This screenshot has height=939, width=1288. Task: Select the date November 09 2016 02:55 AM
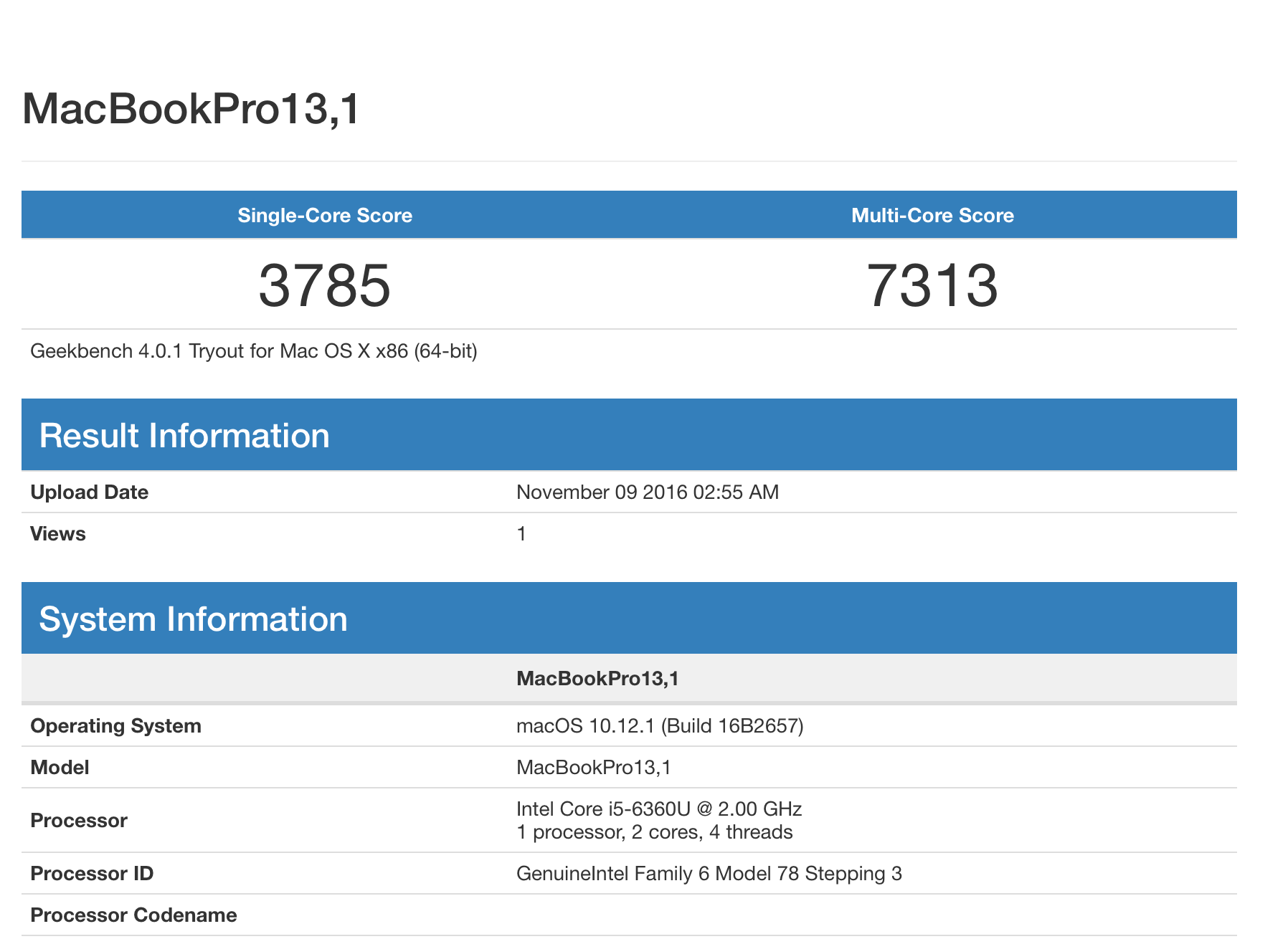click(x=648, y=492)
